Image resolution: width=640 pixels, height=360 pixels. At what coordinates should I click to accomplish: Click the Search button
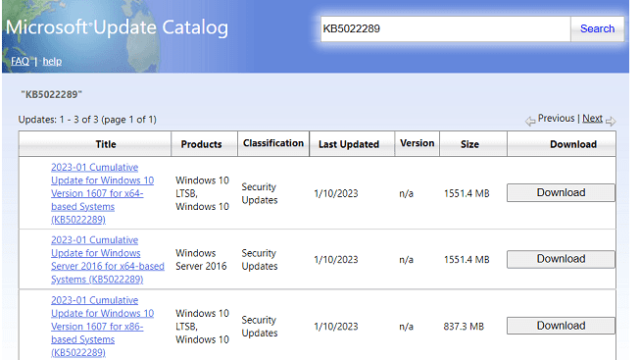click(597, 29)
